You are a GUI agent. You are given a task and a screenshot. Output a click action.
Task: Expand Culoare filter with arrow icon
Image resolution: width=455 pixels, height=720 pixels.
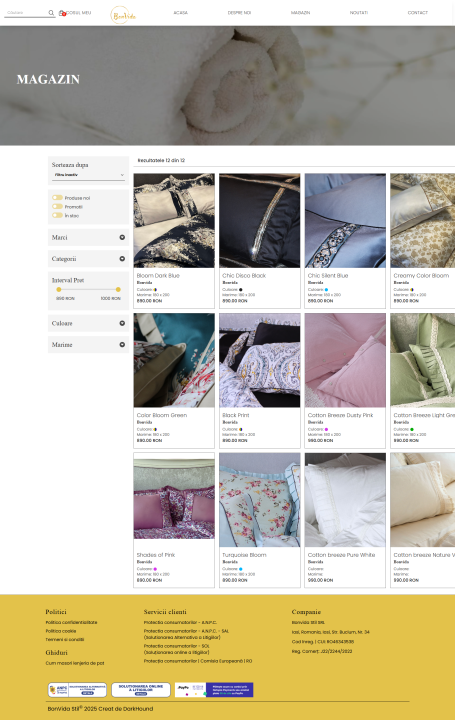(122, 323)
